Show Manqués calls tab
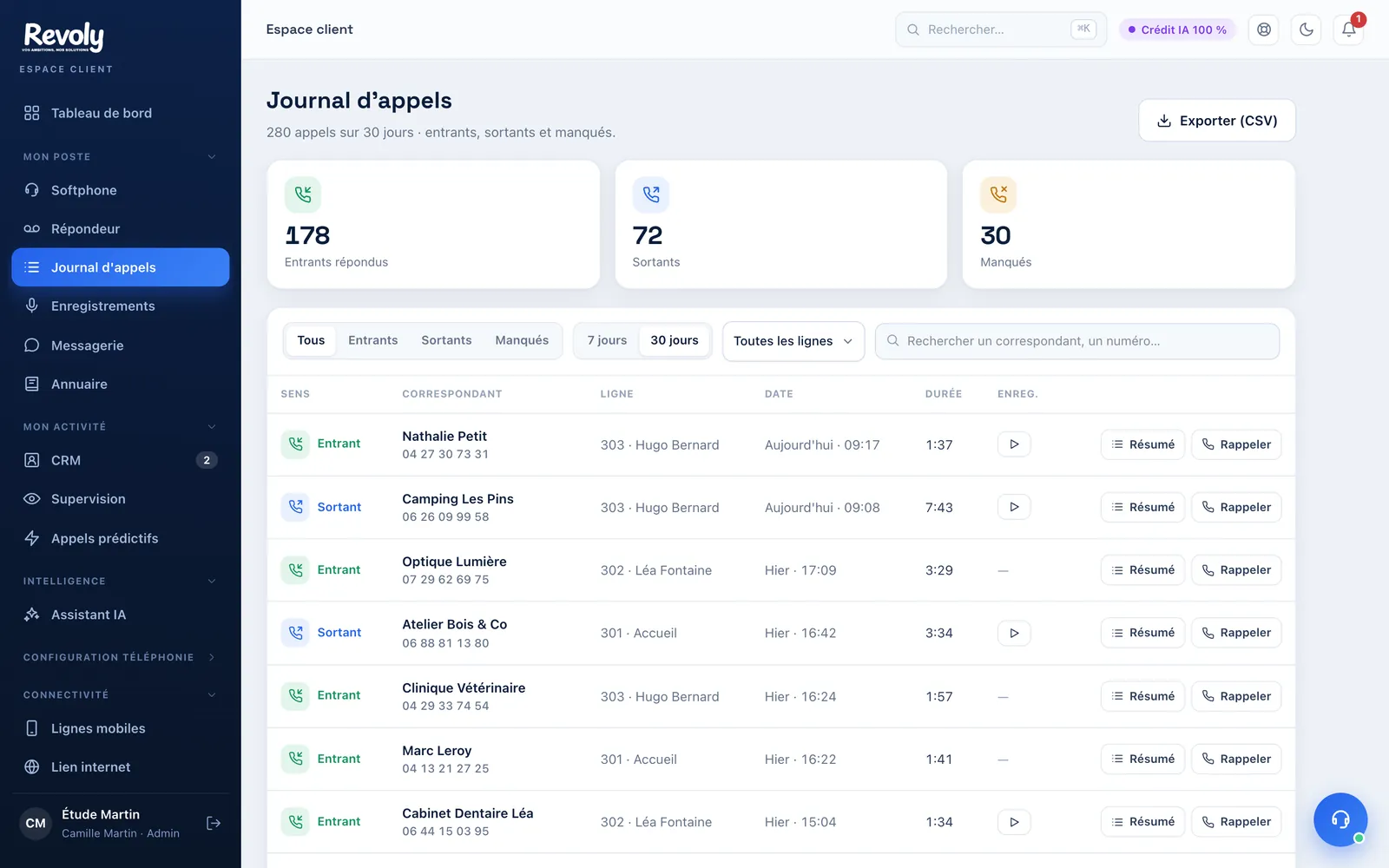This screenshot has width=1389, height=868. click(x=522, y=340)
